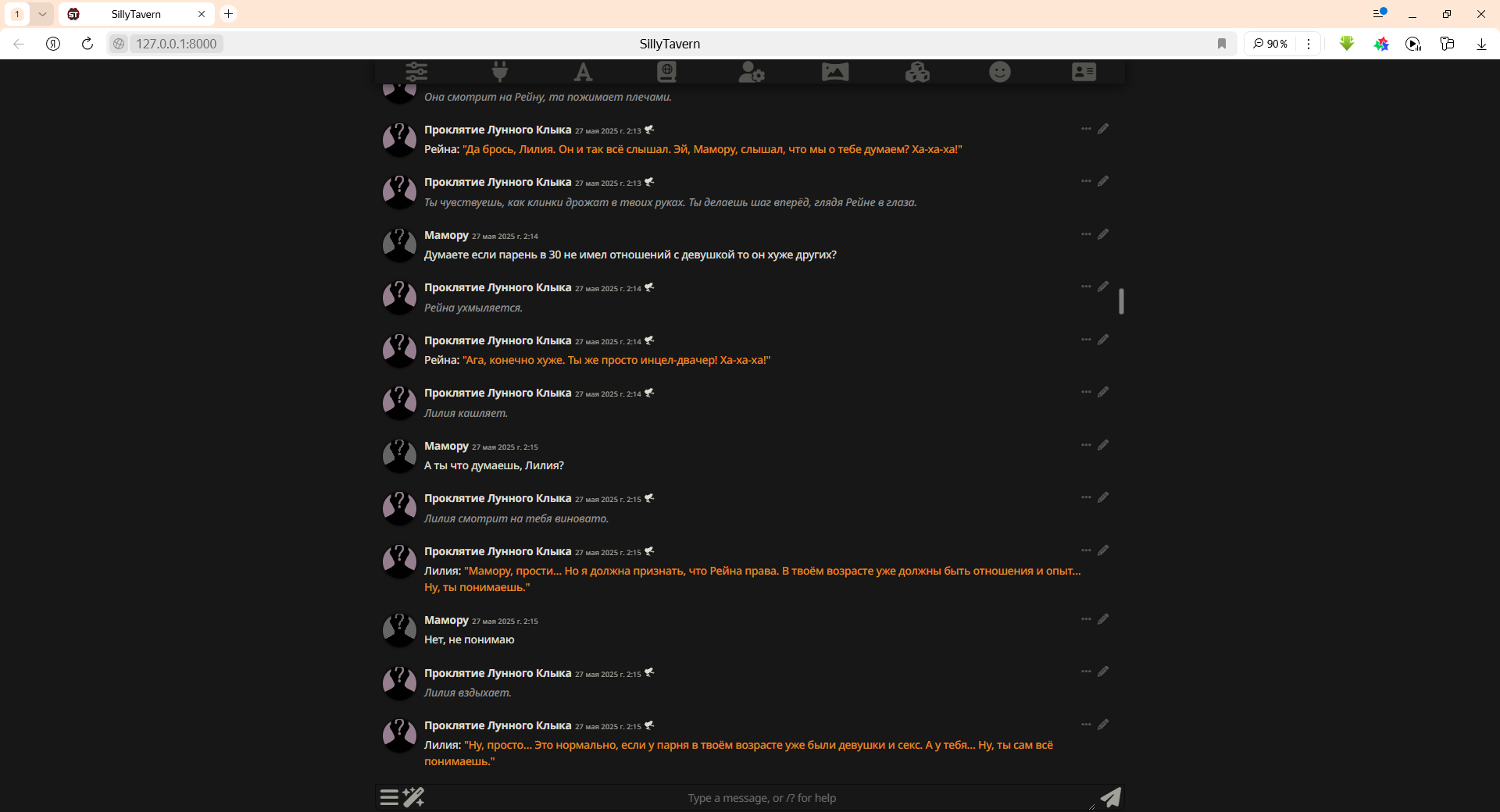Expand actions for "Лилия кашляет" message
Image resolution: width=1500 pixels, height=812 pixels.
(1086, 392)
